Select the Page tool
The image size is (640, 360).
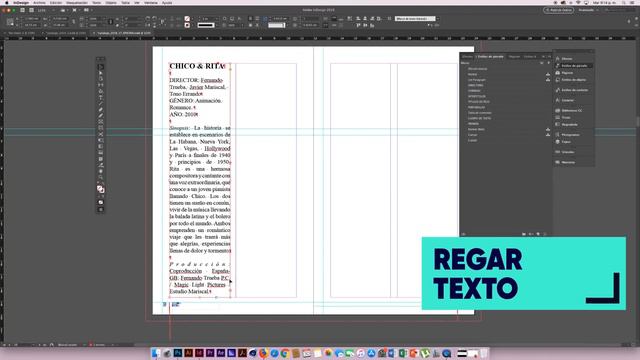pos(101,79)
